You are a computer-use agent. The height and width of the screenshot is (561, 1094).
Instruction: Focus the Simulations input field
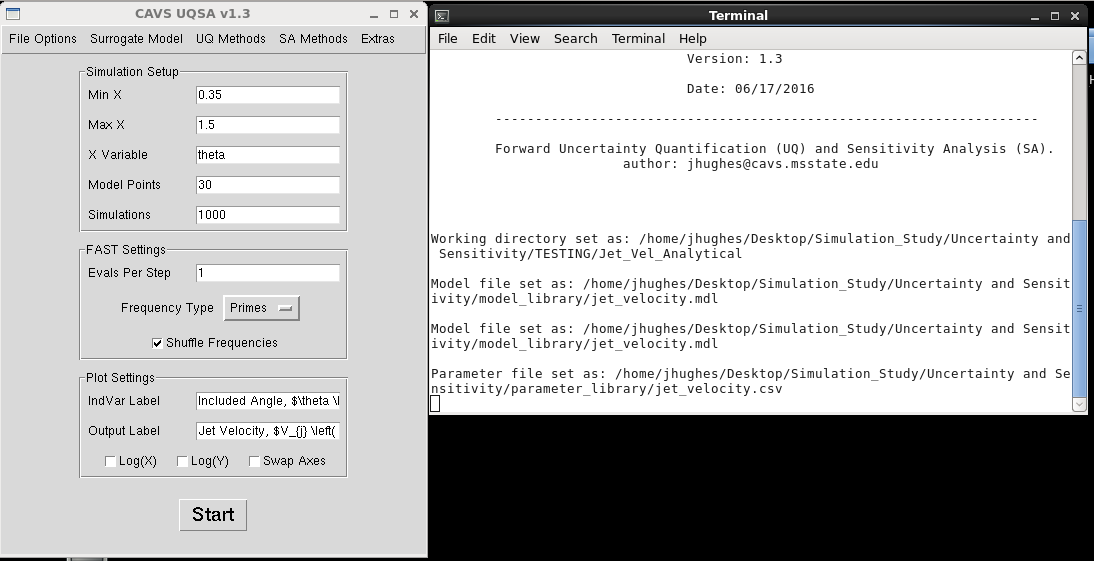tap(268, 215)
